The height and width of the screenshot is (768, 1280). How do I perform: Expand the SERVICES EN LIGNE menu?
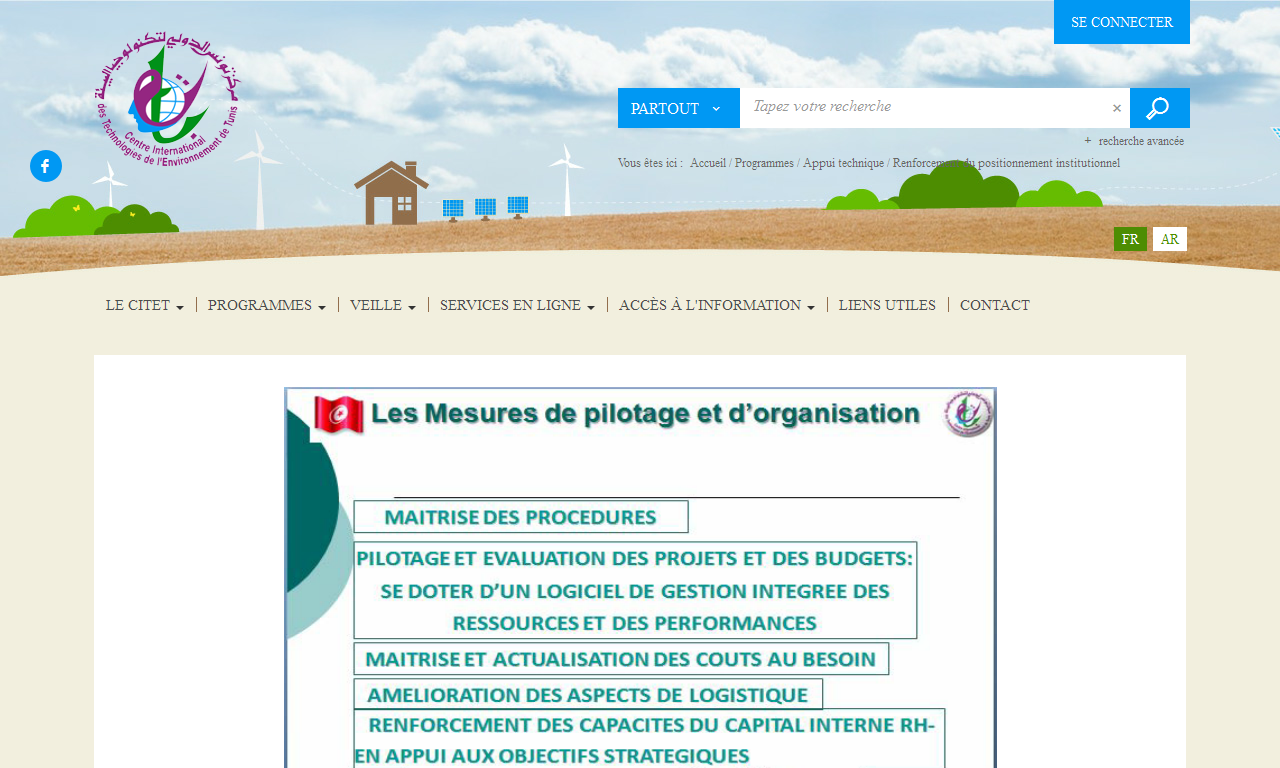click(517, 305)
